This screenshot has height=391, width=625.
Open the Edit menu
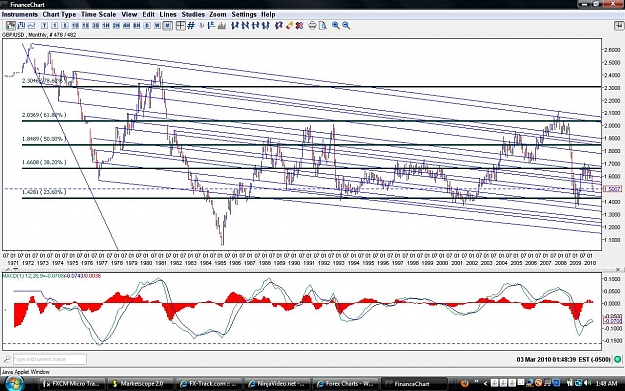pos(149,14)
